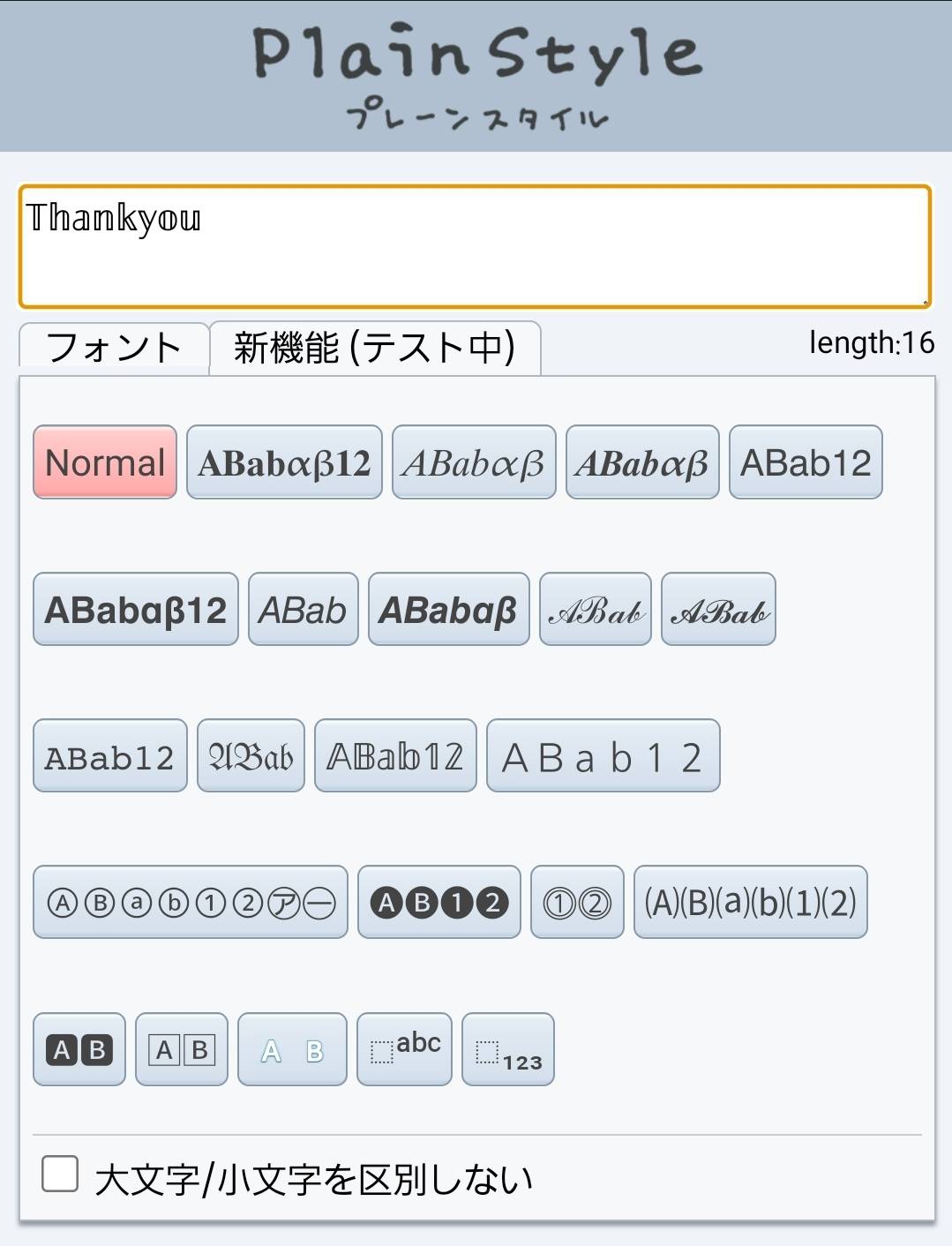Choose the dotted-box superscript abc style
This screenshot has height=1246, width=952.
[404, 1049]
